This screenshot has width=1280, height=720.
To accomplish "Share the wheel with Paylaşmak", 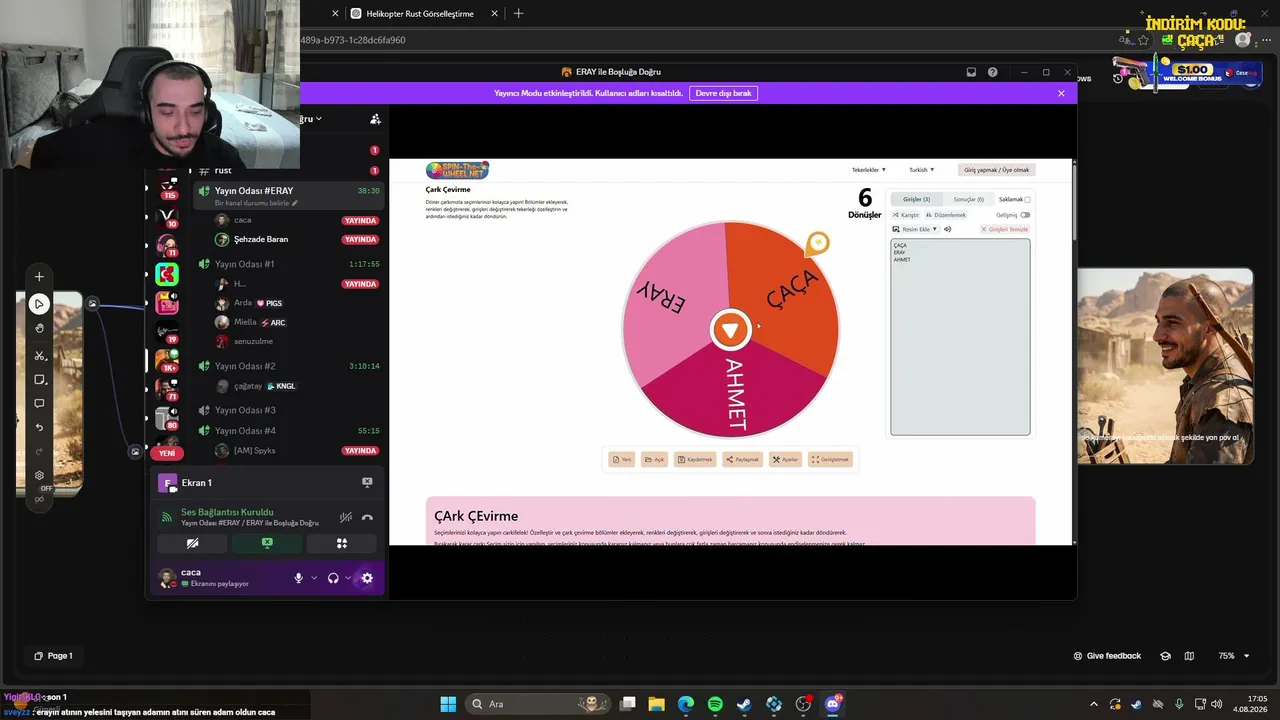I will click(x=743, y=459).
